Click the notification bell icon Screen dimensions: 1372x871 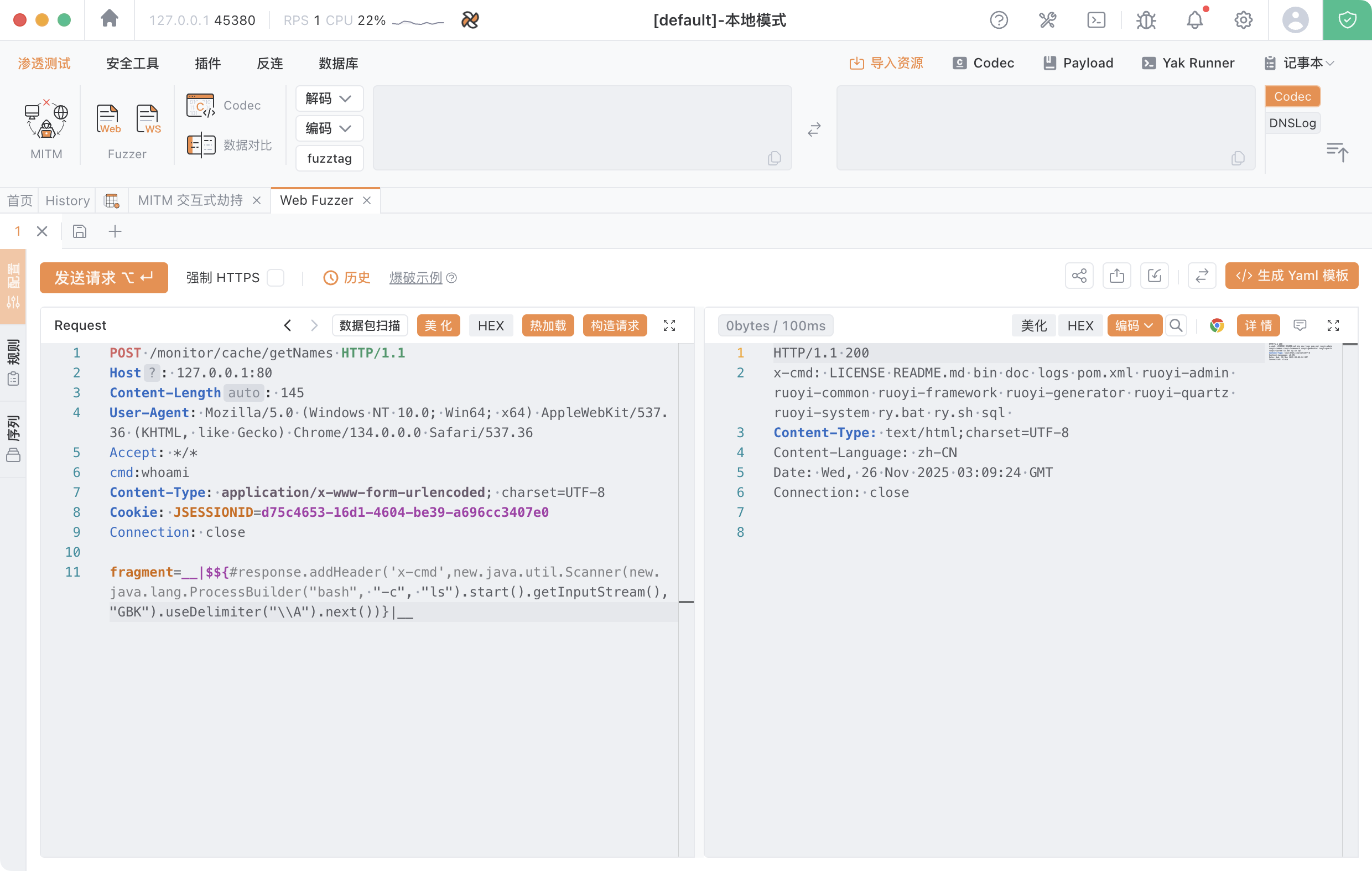pyautogui.click(x=1195, y=20)
